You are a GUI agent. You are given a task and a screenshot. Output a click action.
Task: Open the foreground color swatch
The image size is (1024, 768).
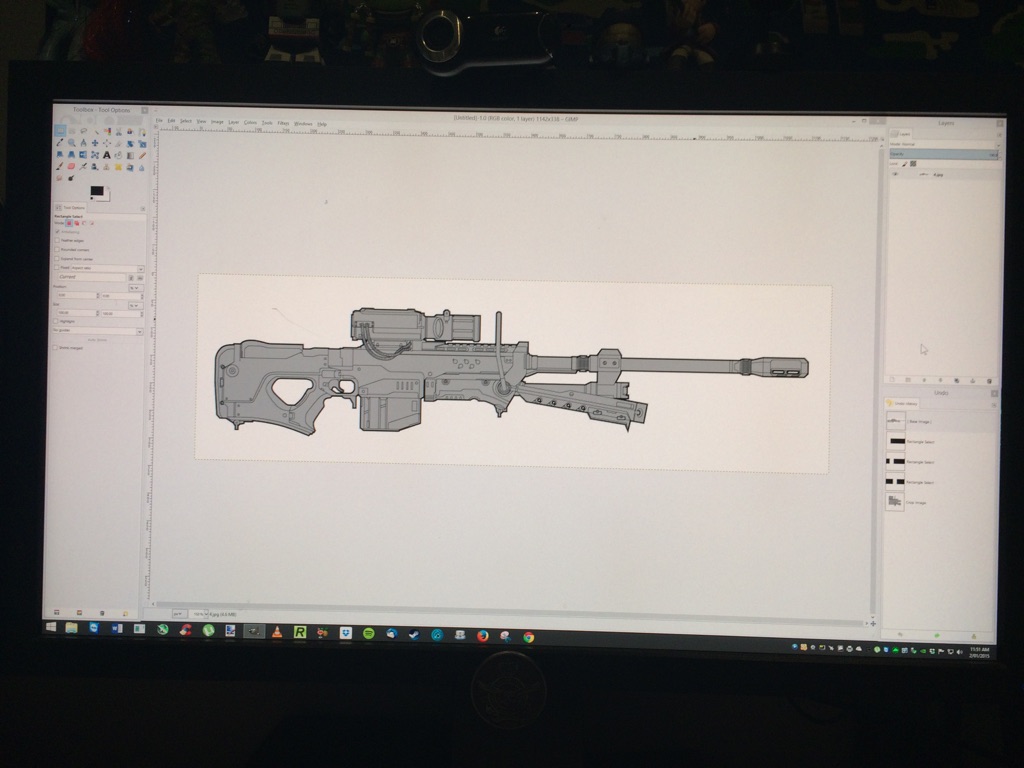pyautogui.click(x=96, y=191)
